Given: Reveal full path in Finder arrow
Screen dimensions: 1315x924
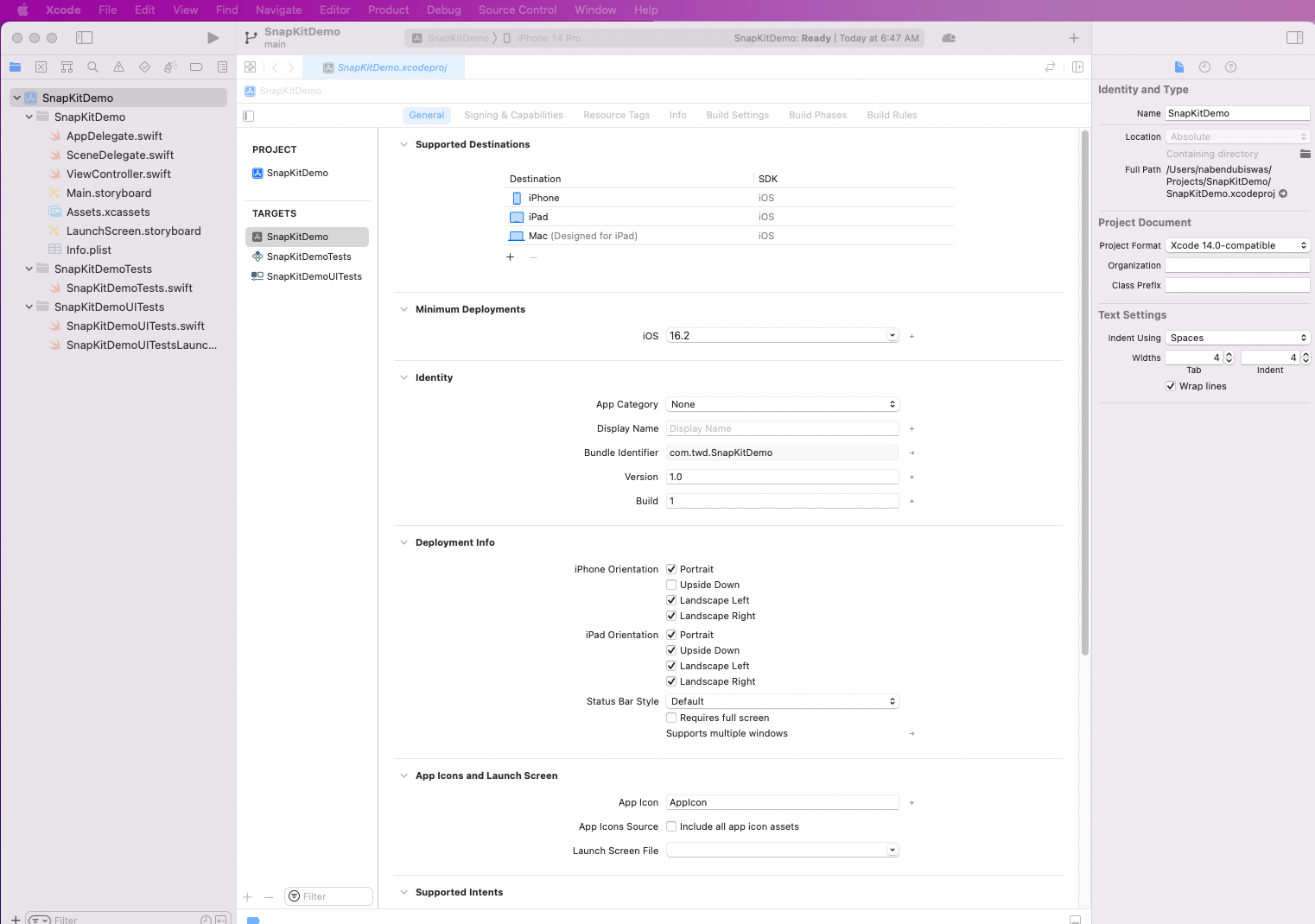Looking at the screenshot, I should pyautogui.click(x=1283, y=193).
